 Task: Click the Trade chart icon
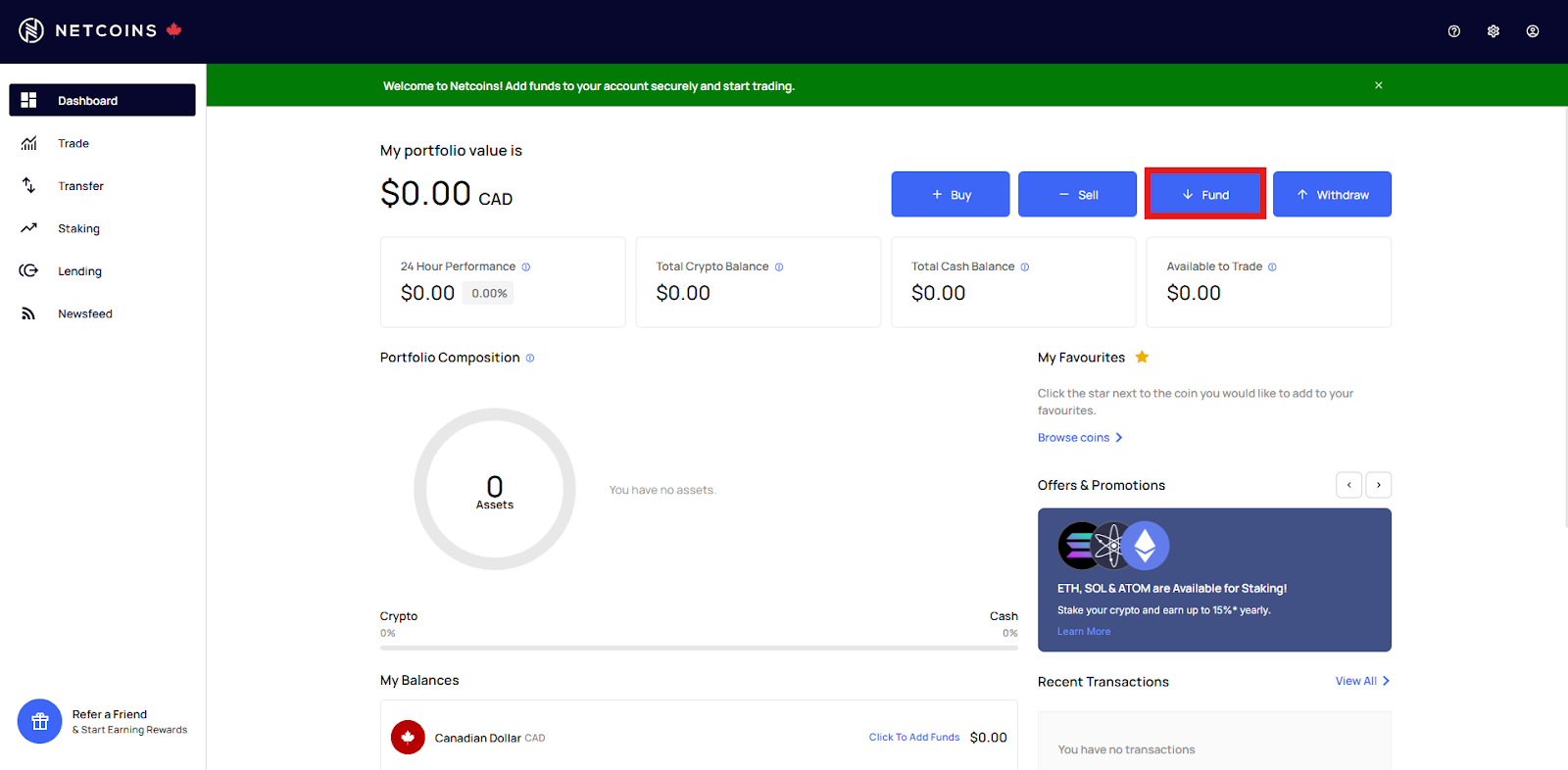click(28, 143)
